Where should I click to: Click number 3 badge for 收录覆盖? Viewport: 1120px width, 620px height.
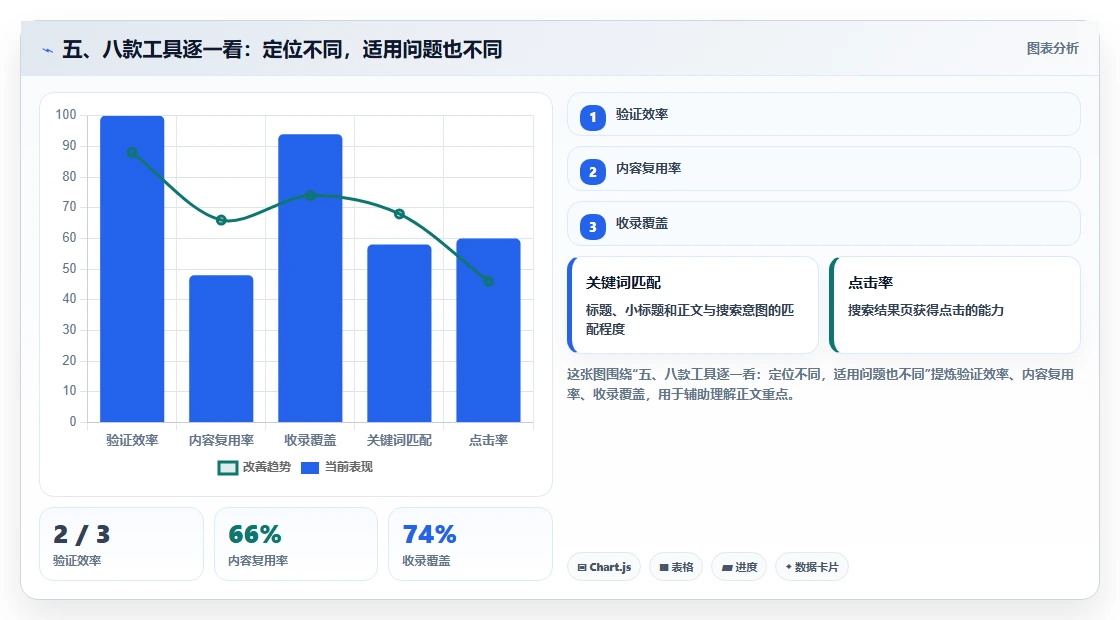pyautogui.click(x=593, y=227)
